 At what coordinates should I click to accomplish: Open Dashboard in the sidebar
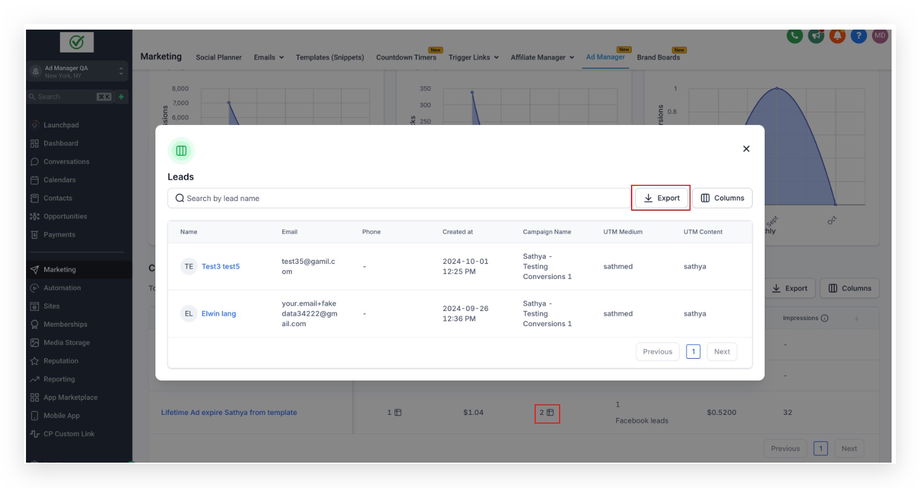pyautogui.click(x=60, y=143)
